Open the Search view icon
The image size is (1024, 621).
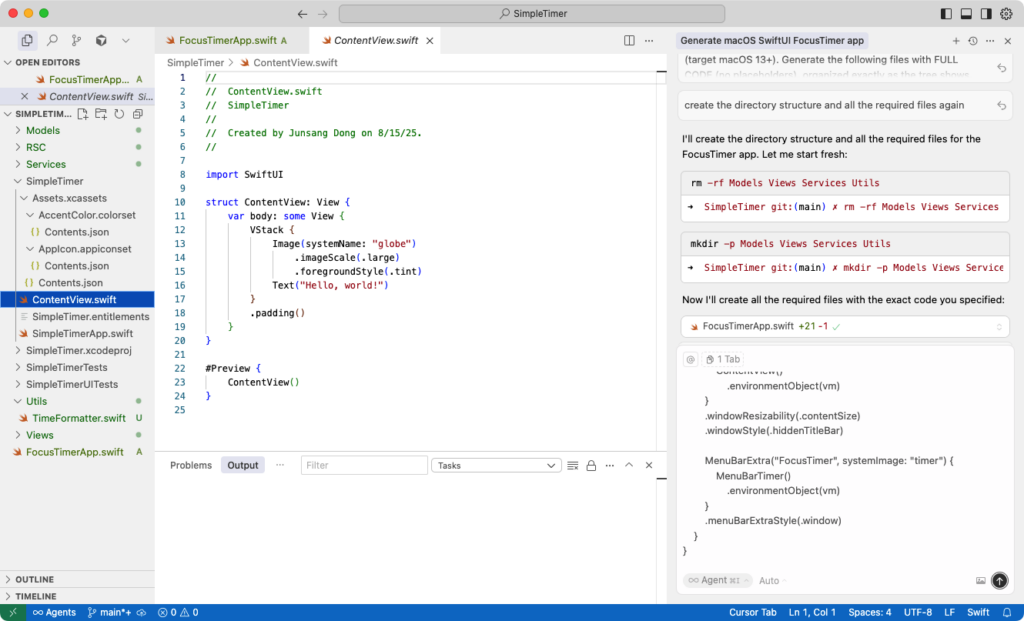tap(52, 40)
